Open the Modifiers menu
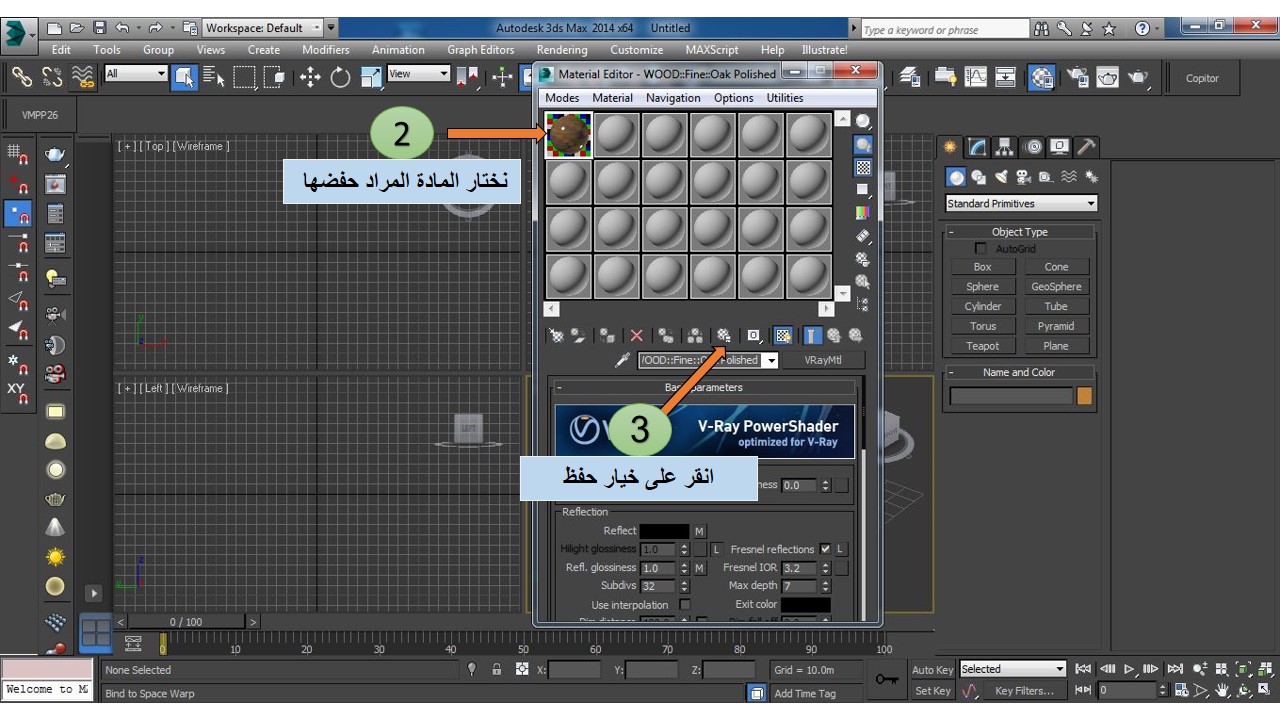Screen dimensions: 1280x720 coord(326,50)
